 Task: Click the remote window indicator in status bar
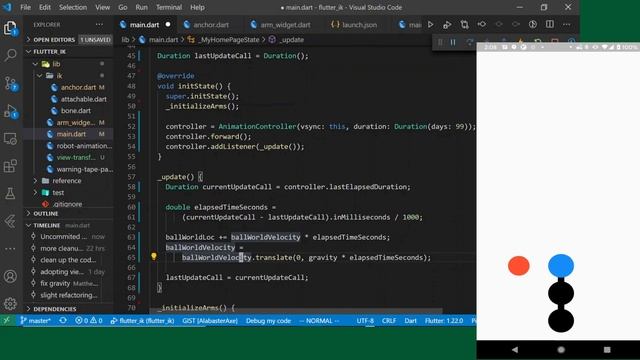[x=7, y=321]
